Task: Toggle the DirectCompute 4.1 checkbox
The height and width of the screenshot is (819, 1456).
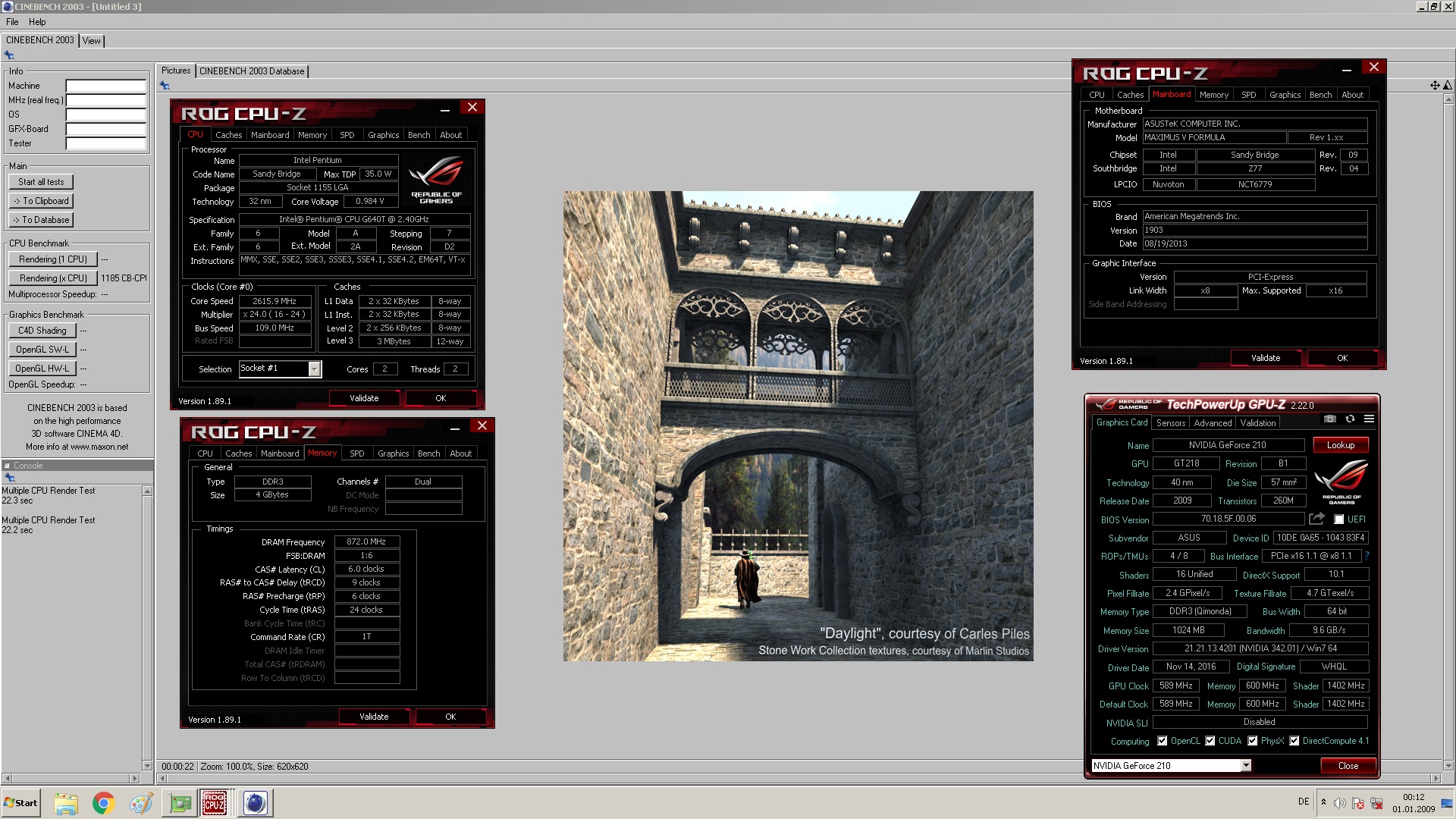Action: (1294, 741)
